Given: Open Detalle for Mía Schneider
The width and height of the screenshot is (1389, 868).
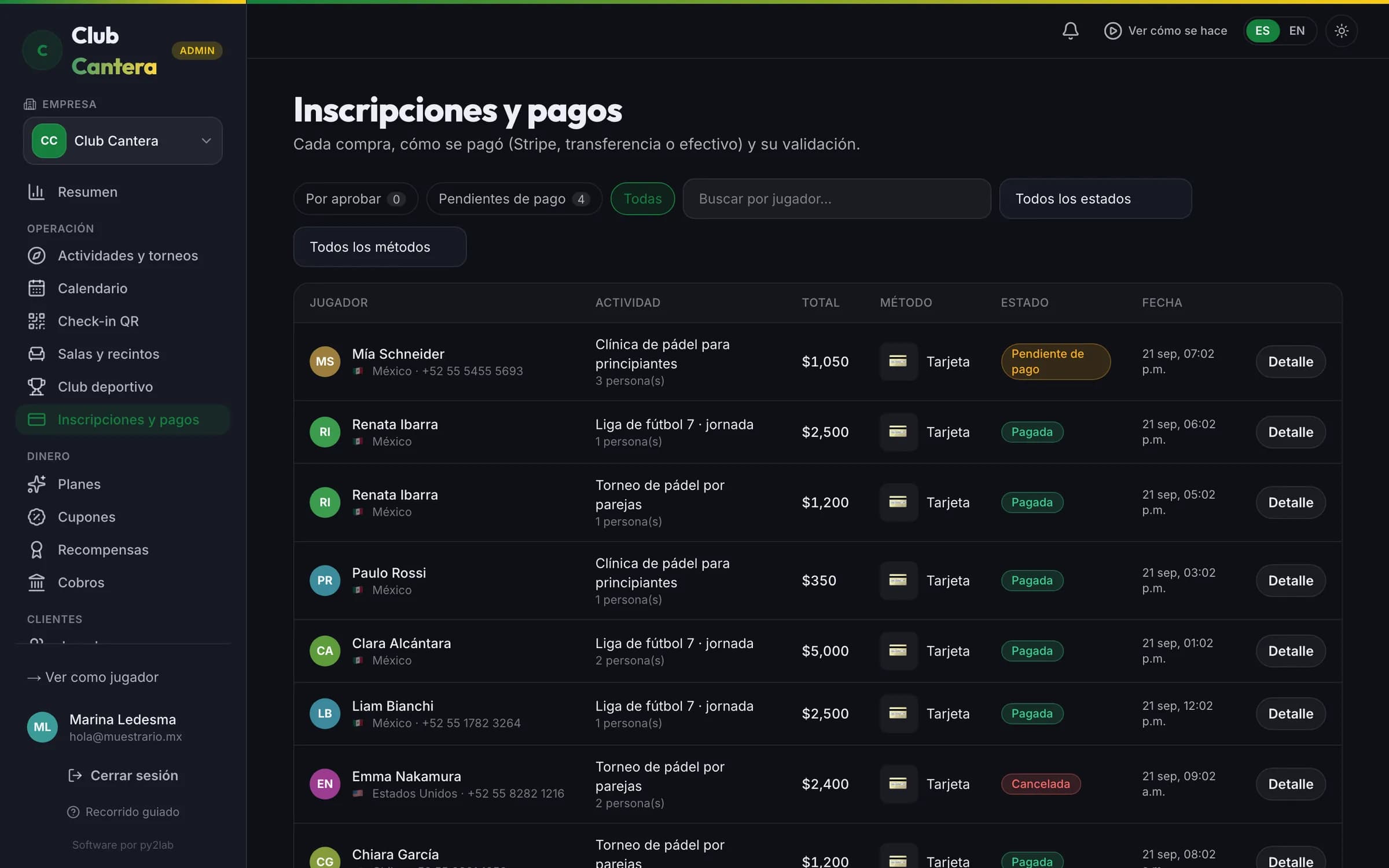Looking at the screenshot, I should 1291,362.
